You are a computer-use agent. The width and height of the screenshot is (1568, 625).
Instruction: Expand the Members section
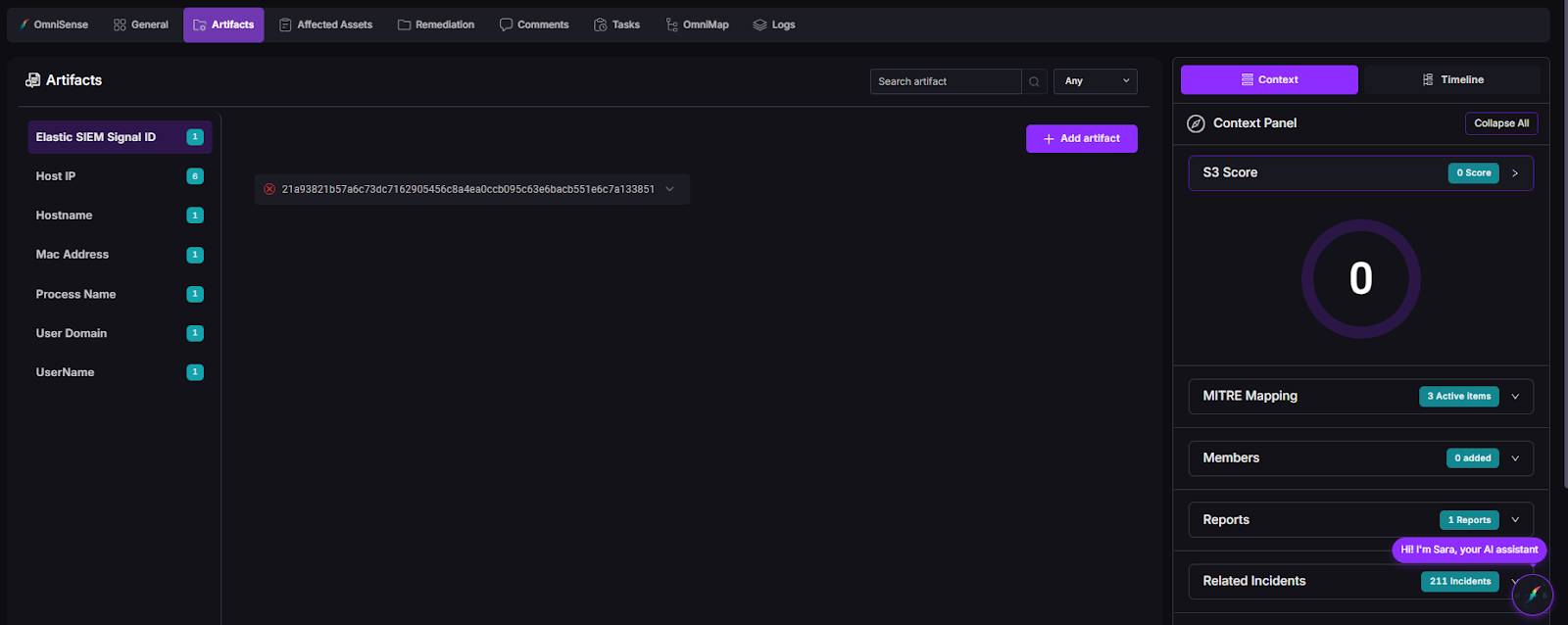1515,458
